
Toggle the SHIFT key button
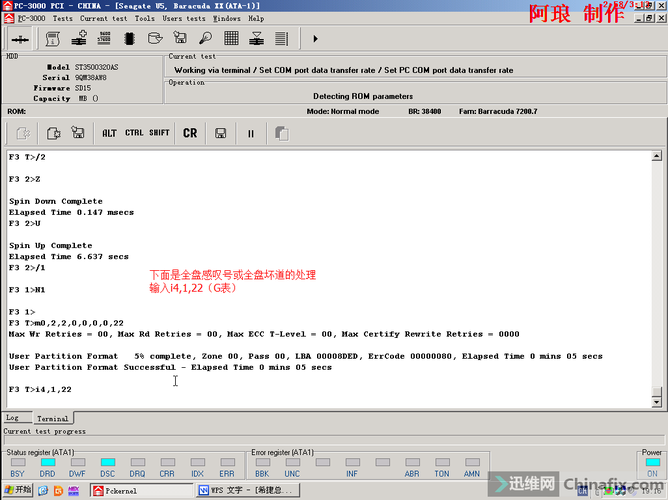pyautogui.click(x=159, y=133)
